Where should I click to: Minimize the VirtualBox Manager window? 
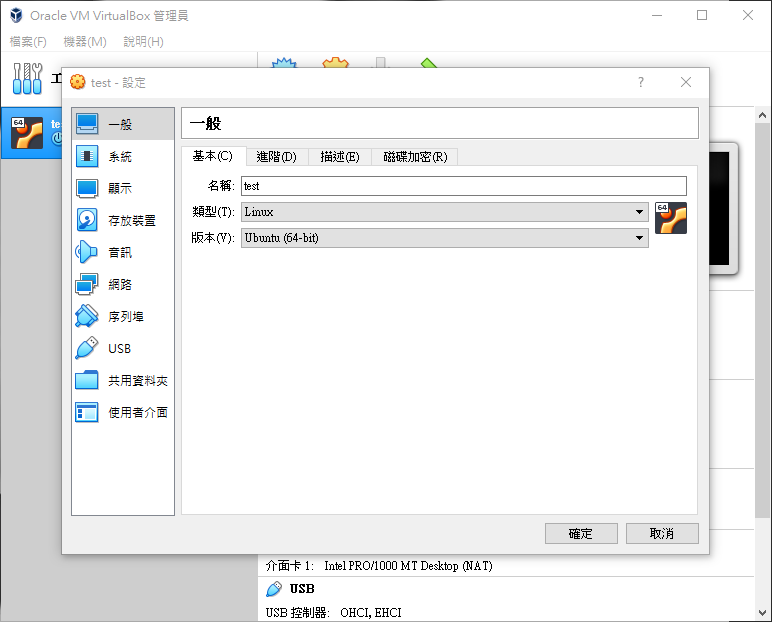(657, 15)
